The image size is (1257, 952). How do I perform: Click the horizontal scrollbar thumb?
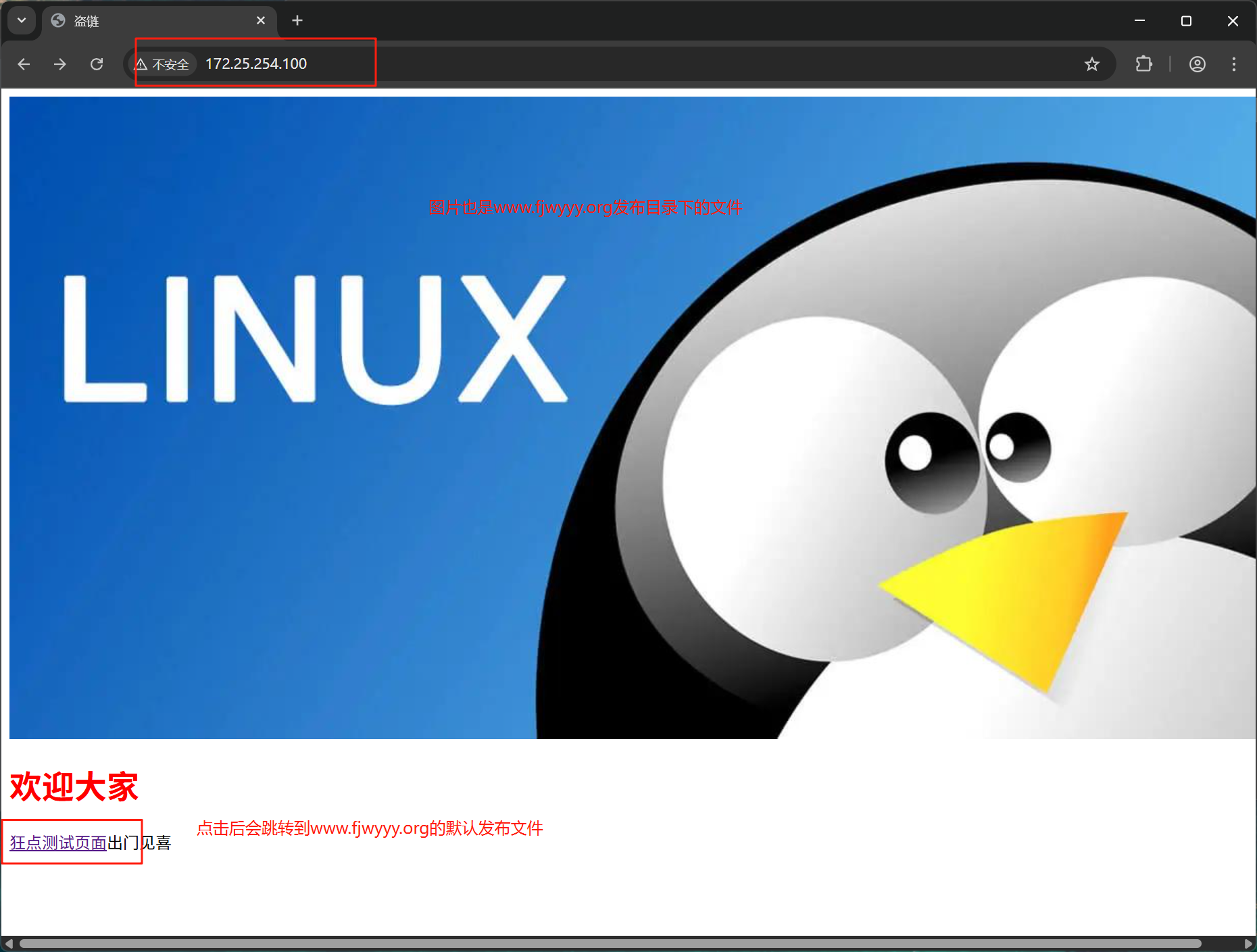coord(610,944)
